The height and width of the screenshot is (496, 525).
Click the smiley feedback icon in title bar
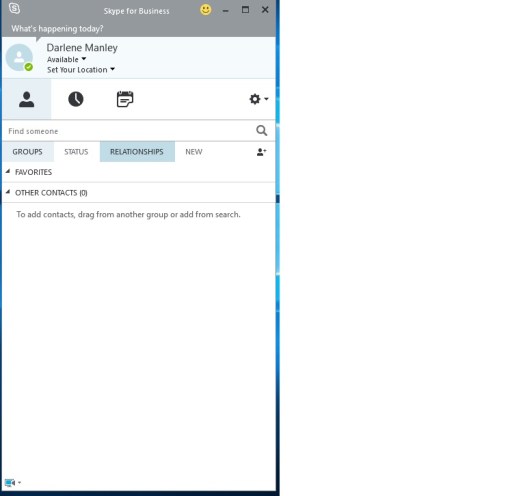tap(206, 10)
